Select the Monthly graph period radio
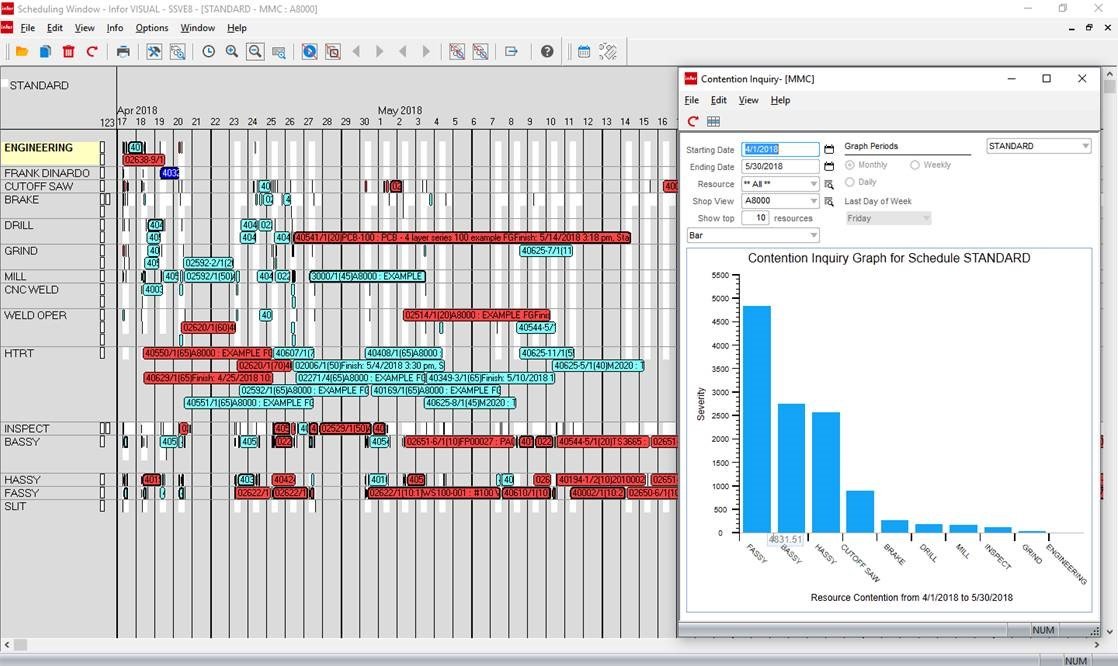1118x666 pixels. [x=850, y=165]
